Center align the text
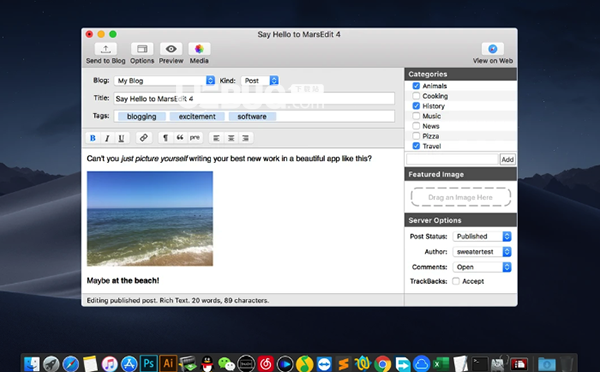This screenshot has width=600, height=372. pos(231,138)
